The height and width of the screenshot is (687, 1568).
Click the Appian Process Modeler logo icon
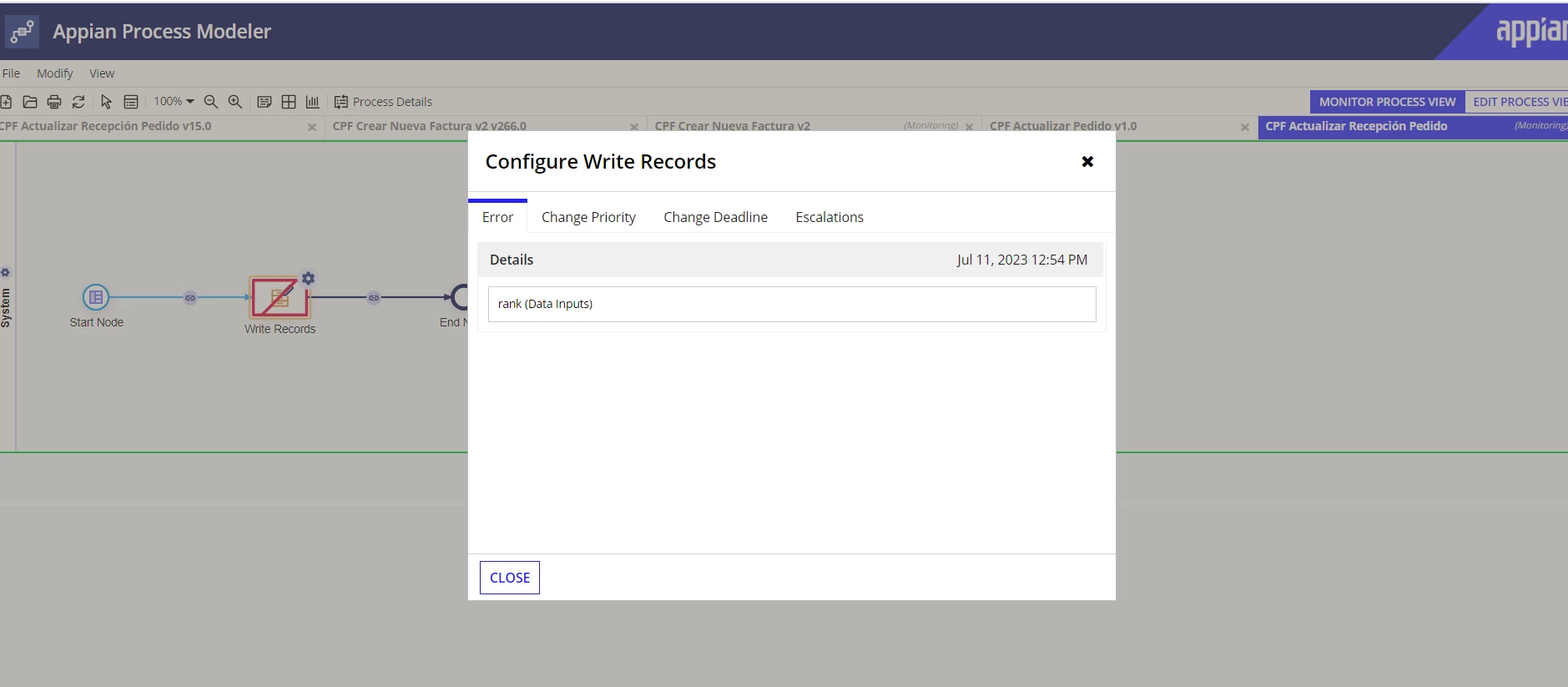(x=22, y=32)
